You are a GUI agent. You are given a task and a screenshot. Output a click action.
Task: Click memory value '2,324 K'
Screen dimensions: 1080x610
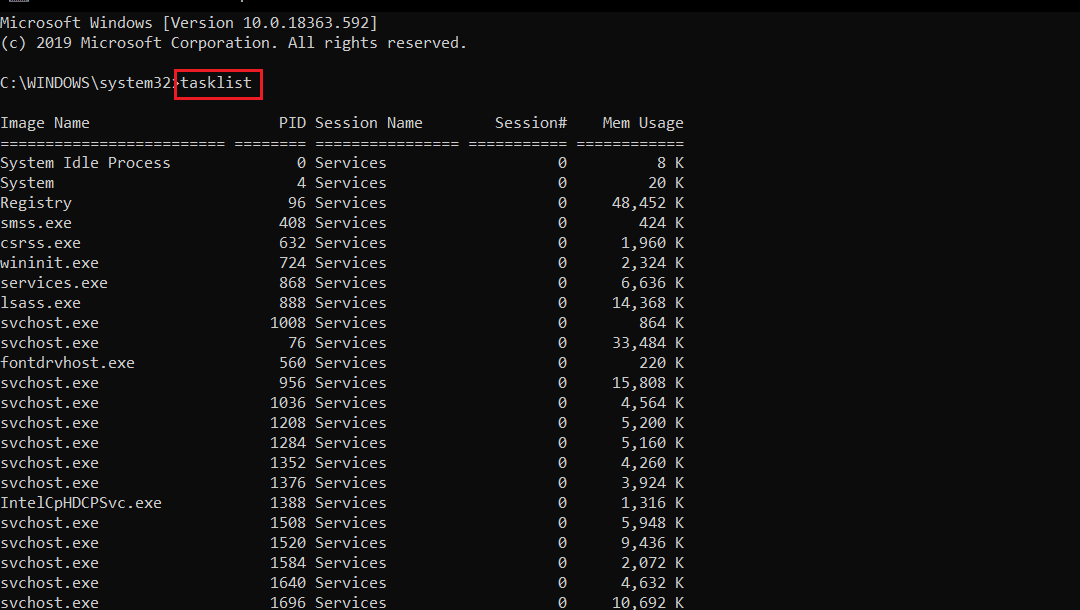(x=652, y=263)
